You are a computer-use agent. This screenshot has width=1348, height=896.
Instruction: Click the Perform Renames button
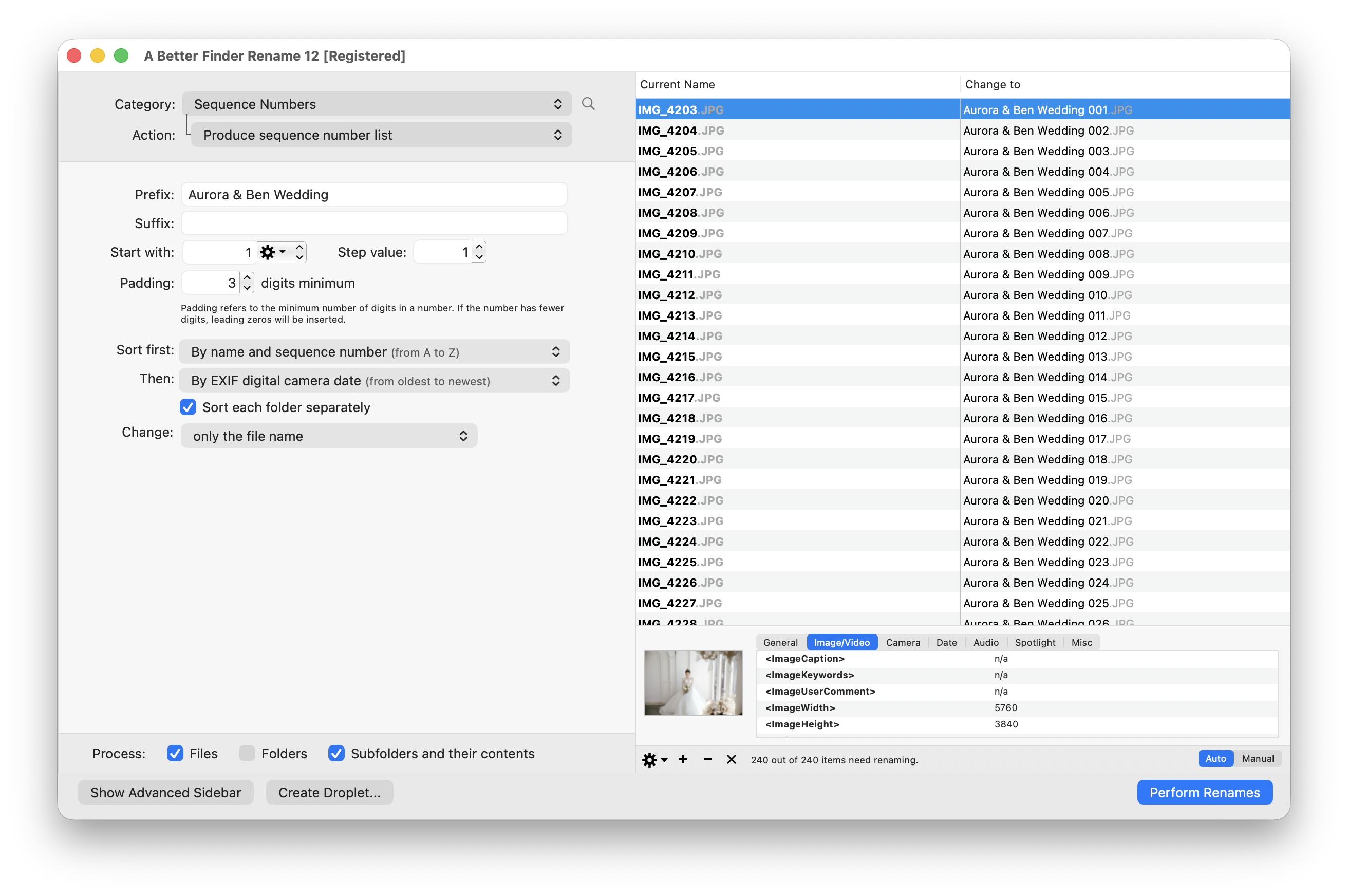1205,793
